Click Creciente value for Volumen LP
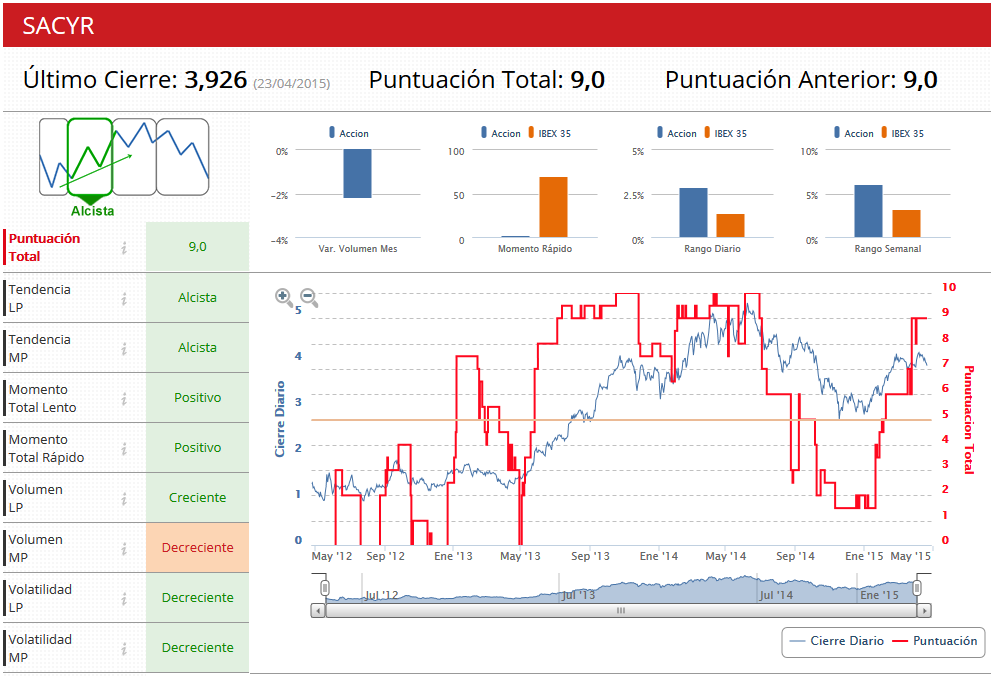Viewport: 994px width, 676px height. (x=198, y=498)
